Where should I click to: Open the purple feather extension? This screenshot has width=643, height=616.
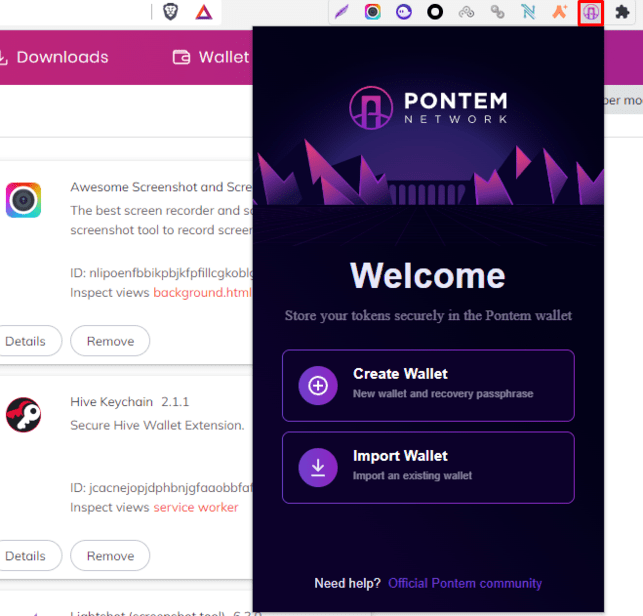tap(341, 12)
